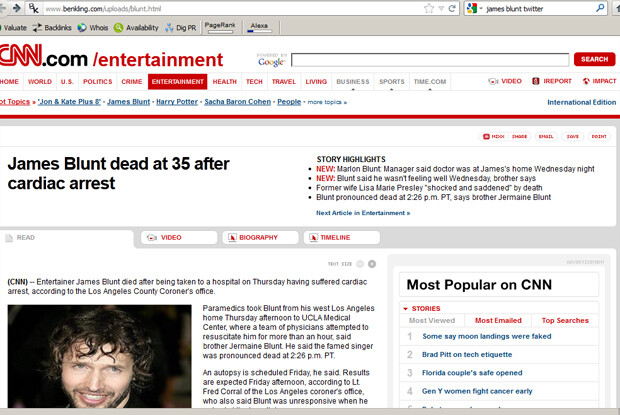Click the Google search input field
Image resolution: width=620 pixels, height=415 pixels.
430,60
